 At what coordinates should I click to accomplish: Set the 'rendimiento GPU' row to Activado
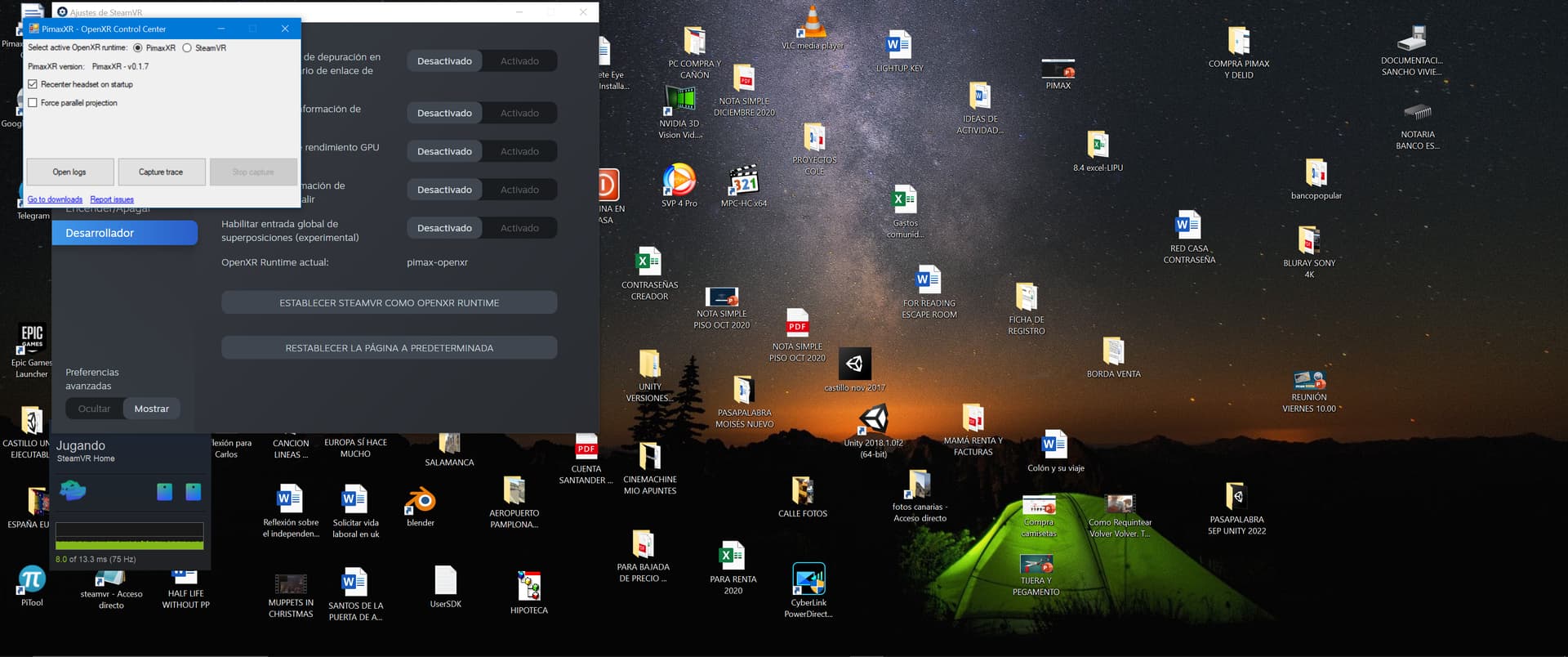[519, 151]
